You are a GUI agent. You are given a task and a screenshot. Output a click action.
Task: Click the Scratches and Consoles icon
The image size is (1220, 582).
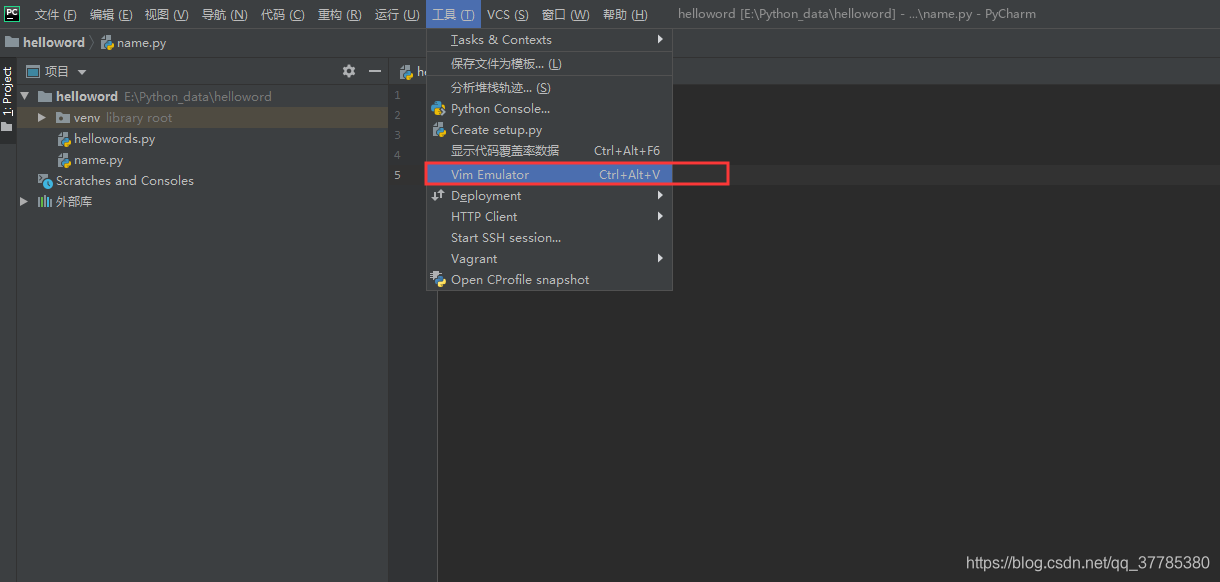[x=45, y=181]
